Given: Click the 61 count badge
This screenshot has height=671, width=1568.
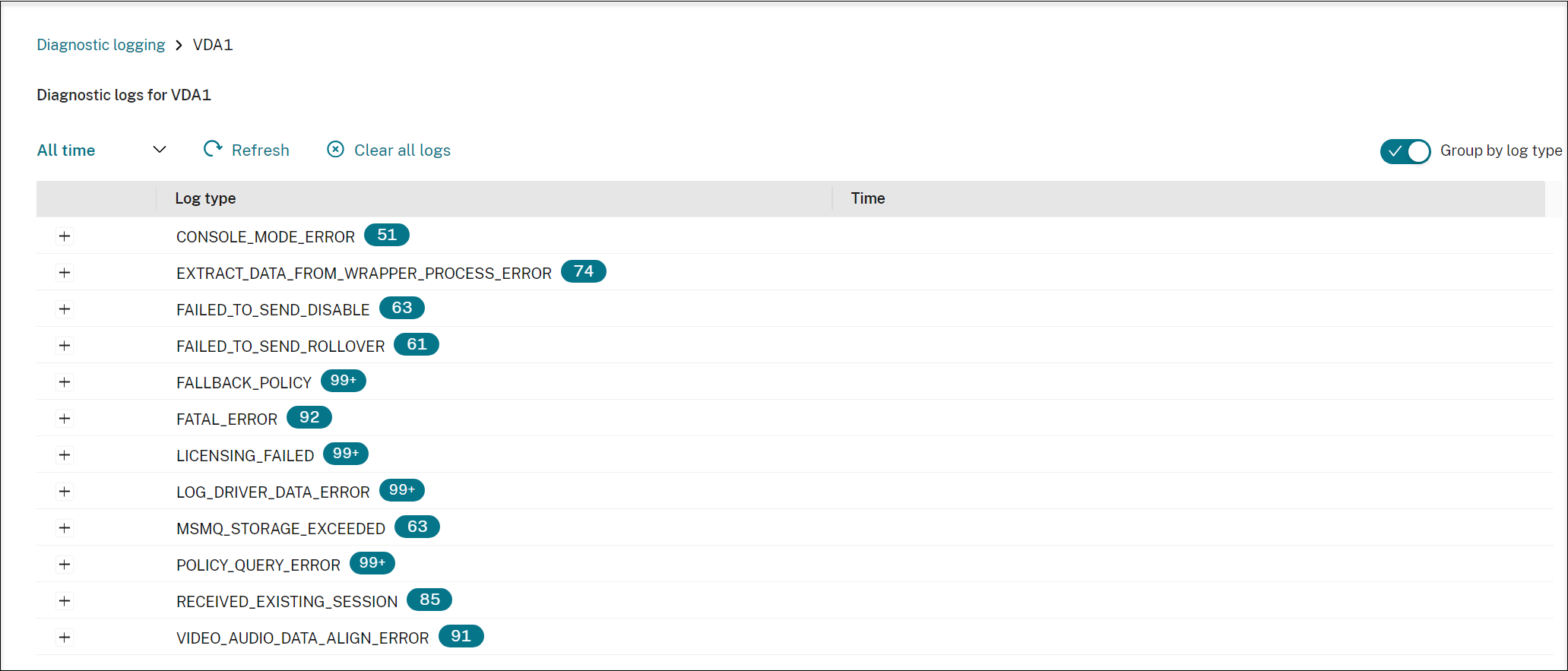Looking at the screenshot, I should (417, 344).
